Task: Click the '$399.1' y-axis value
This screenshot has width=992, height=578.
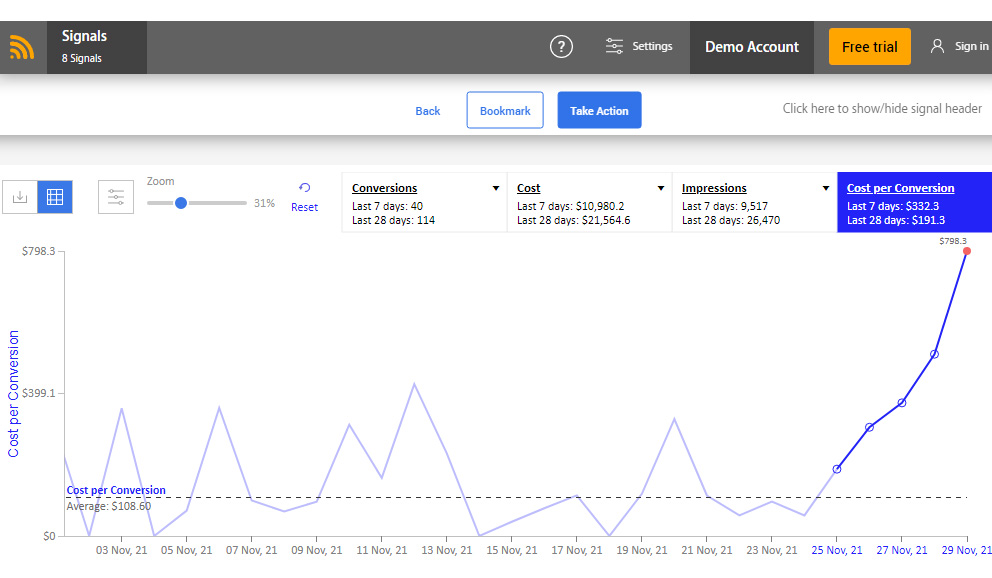Action: tap(39, 393)
